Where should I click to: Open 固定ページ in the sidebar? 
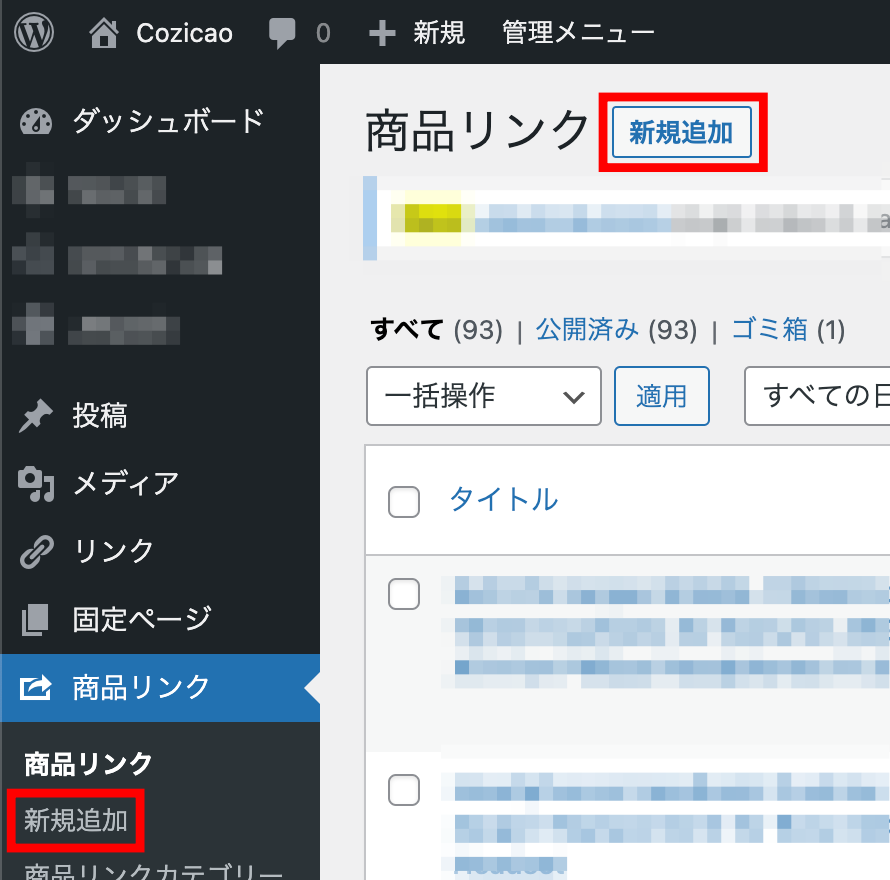142,619
